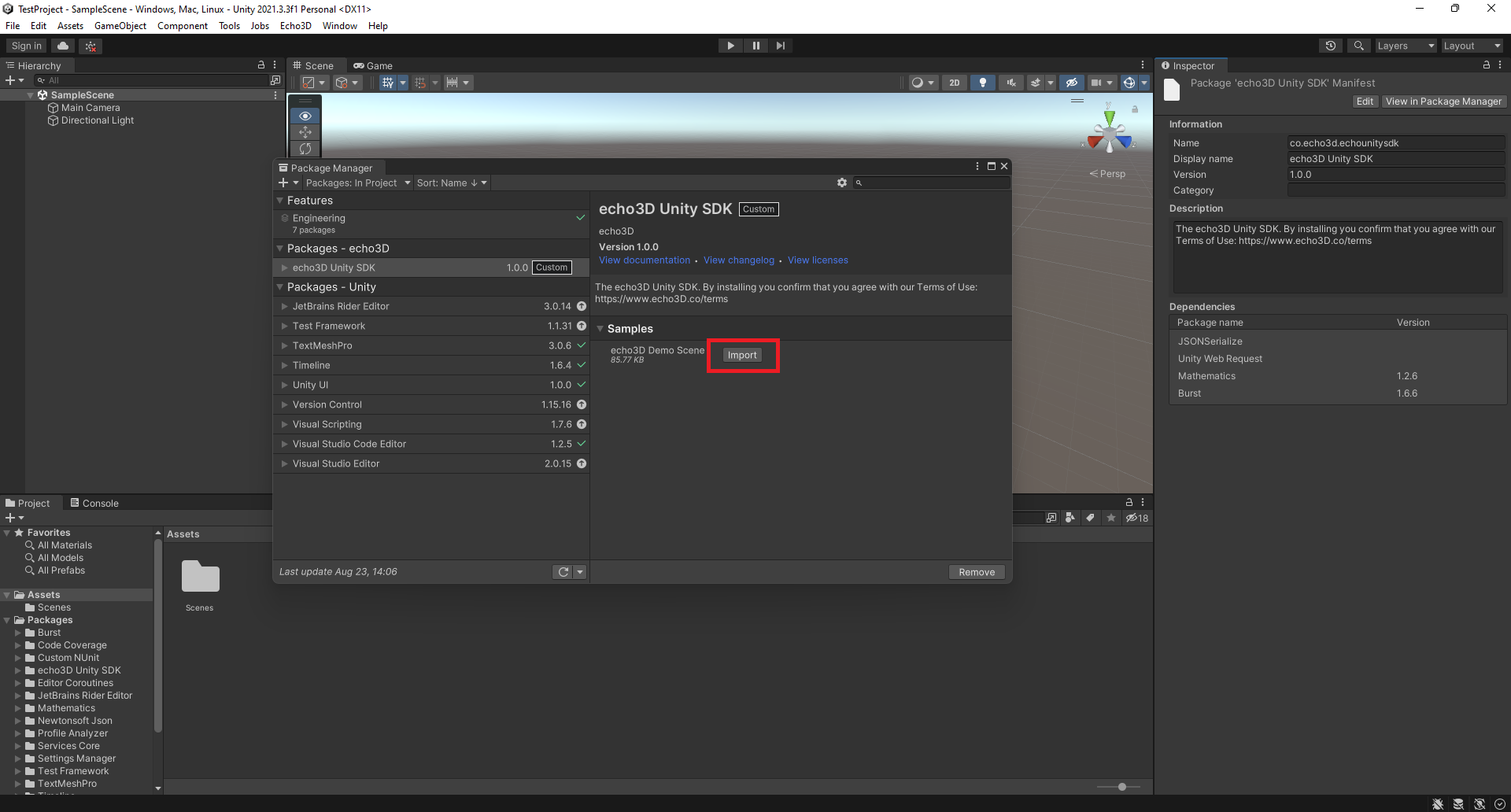Screen dimensions: 1511x812
Task: Open the Packages: In Project dropdown
Action: pyautogui.click(x=358, y=183)
